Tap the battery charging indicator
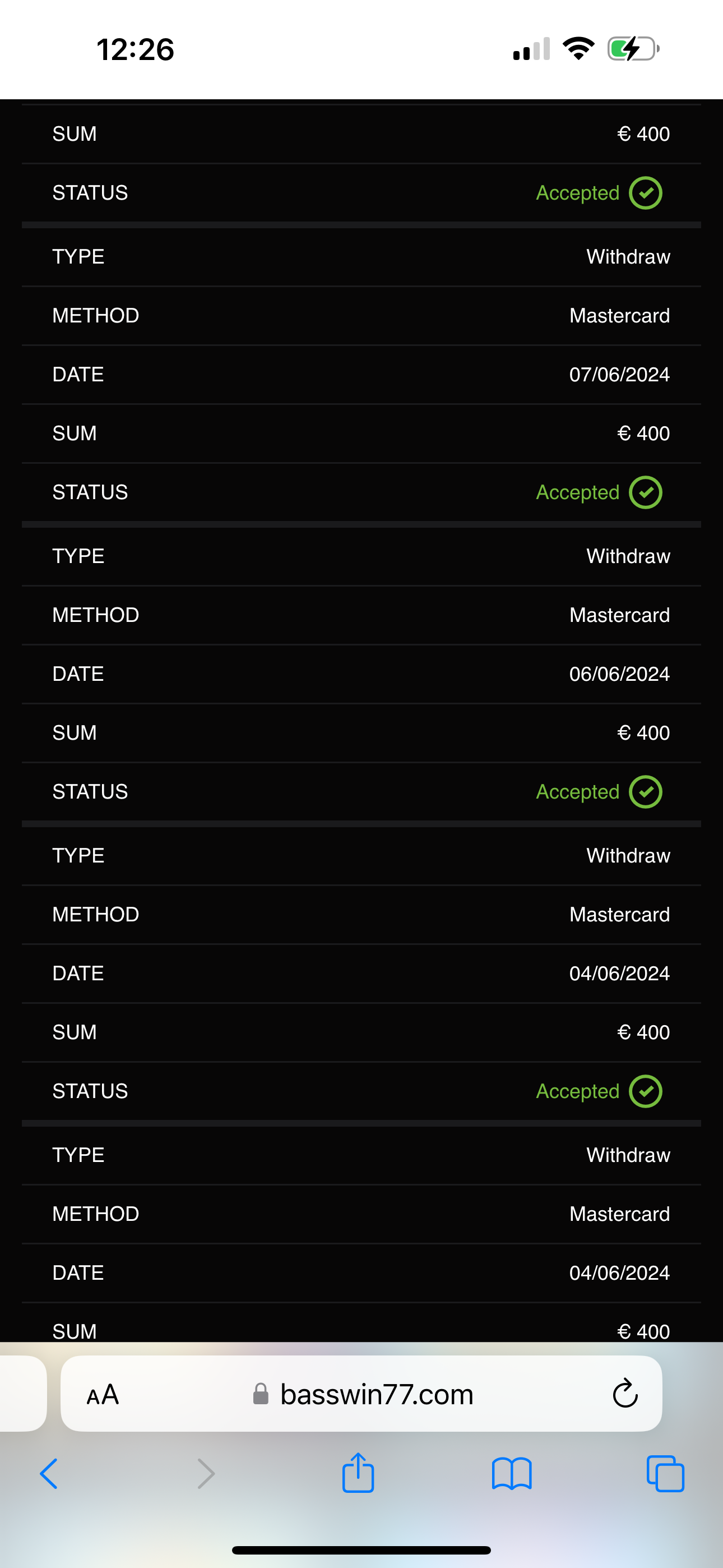Viewport: 723px width, 1568px height. [633, 49]
